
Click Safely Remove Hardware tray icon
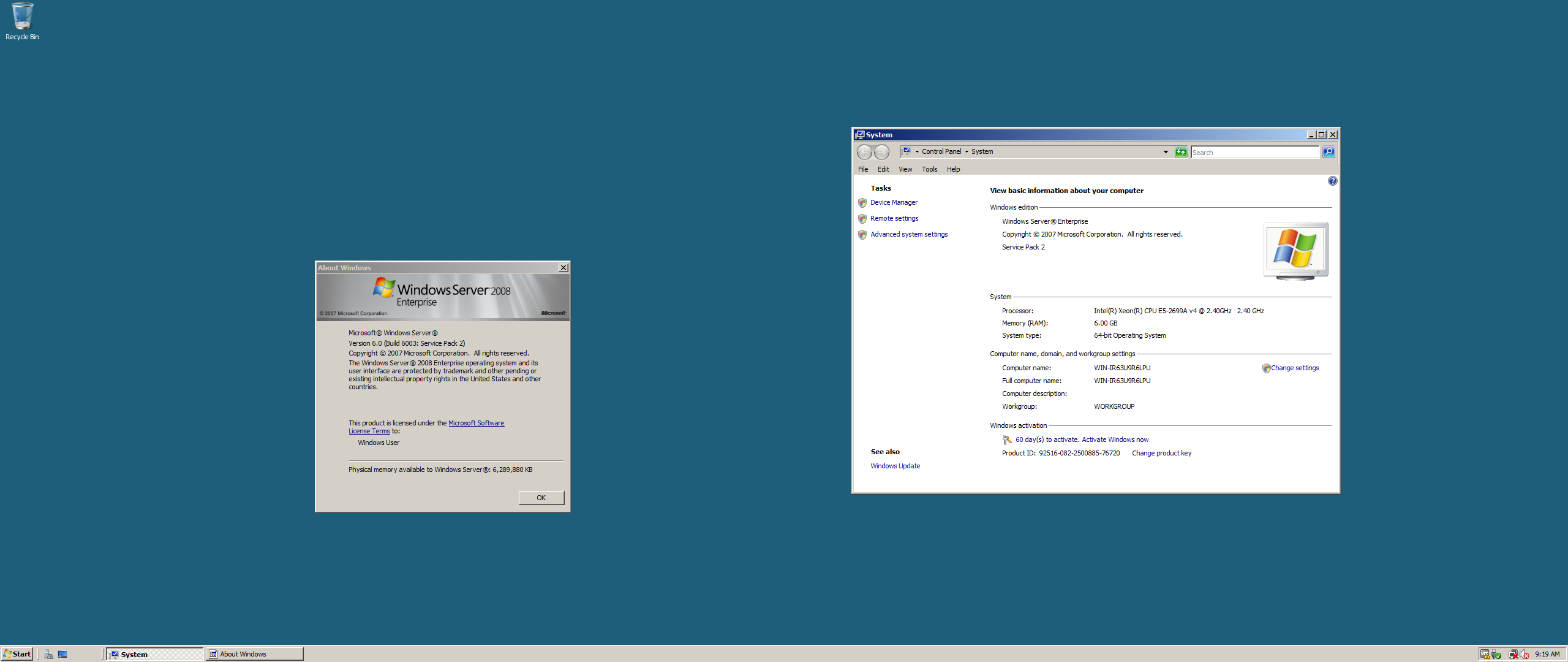coord(1496,654)
